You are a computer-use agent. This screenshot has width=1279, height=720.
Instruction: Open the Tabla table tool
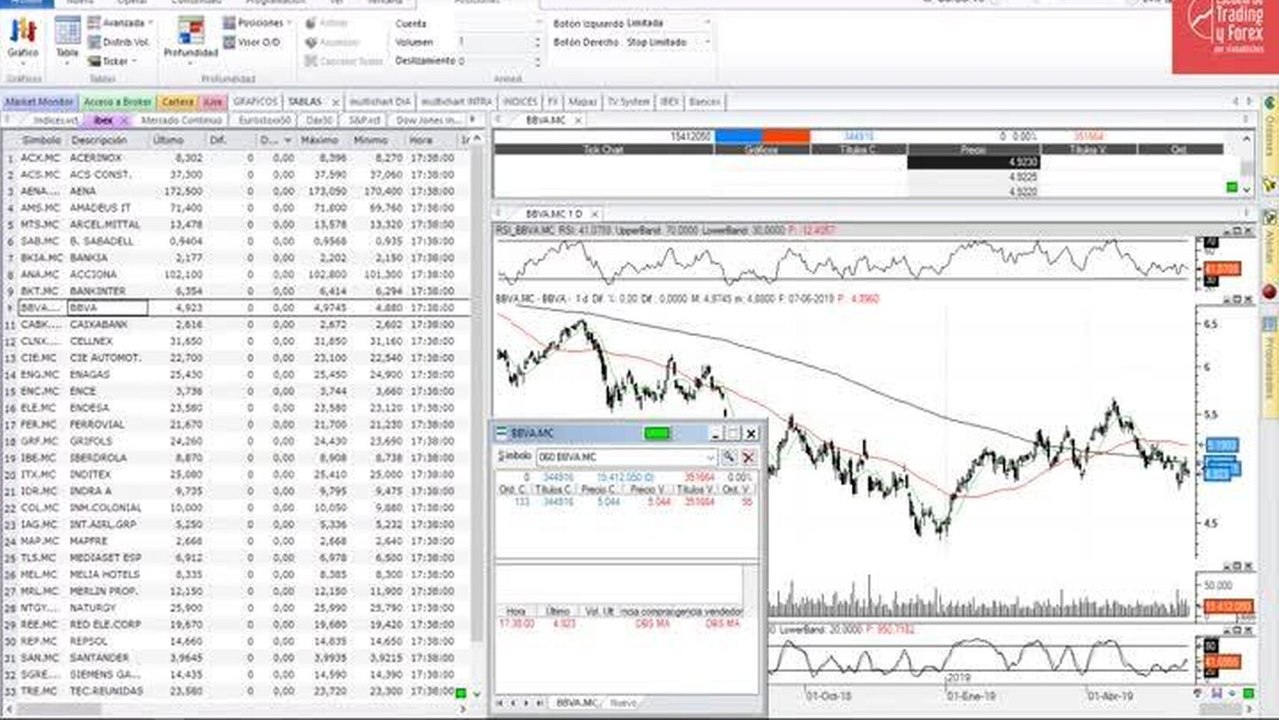67,39
